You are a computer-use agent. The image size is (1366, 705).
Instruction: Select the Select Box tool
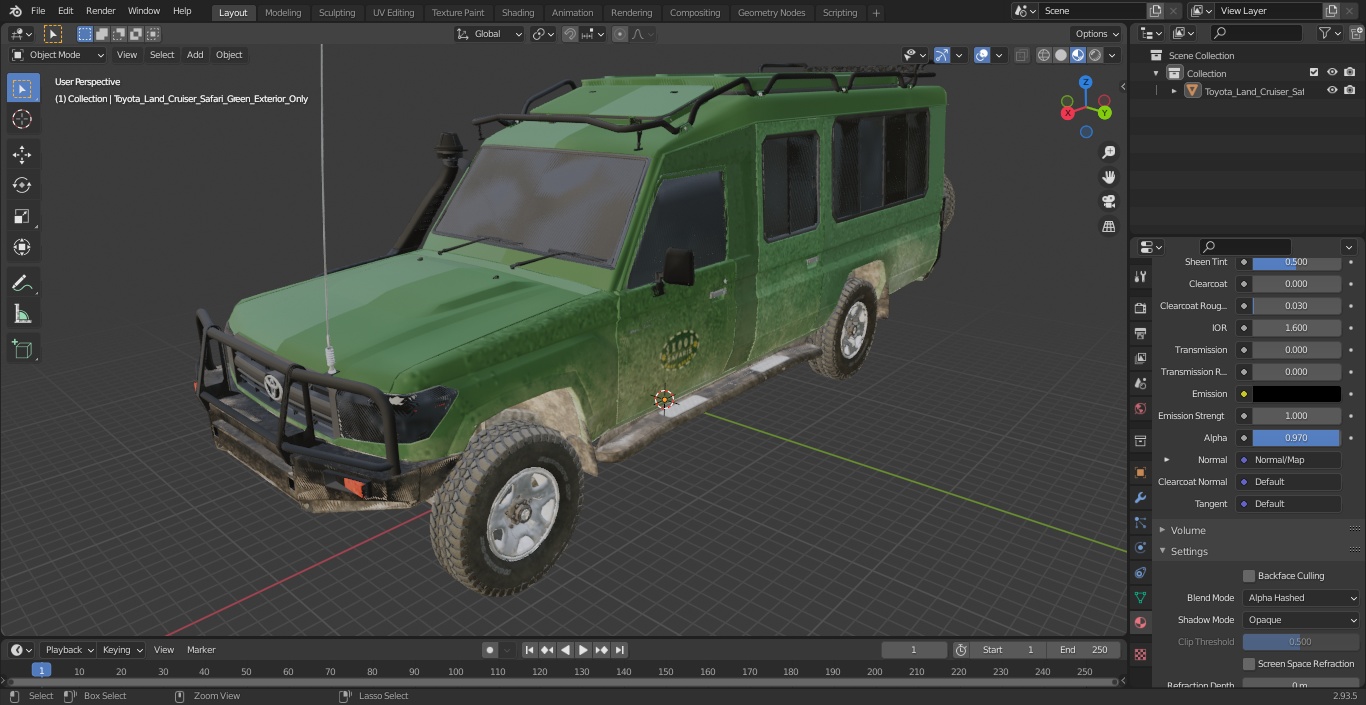point(22,88)
